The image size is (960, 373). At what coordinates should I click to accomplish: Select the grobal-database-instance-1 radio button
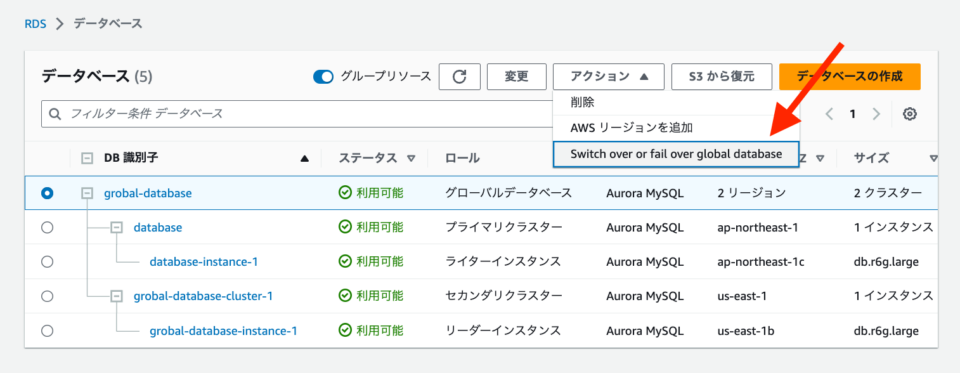coord(47,331)
